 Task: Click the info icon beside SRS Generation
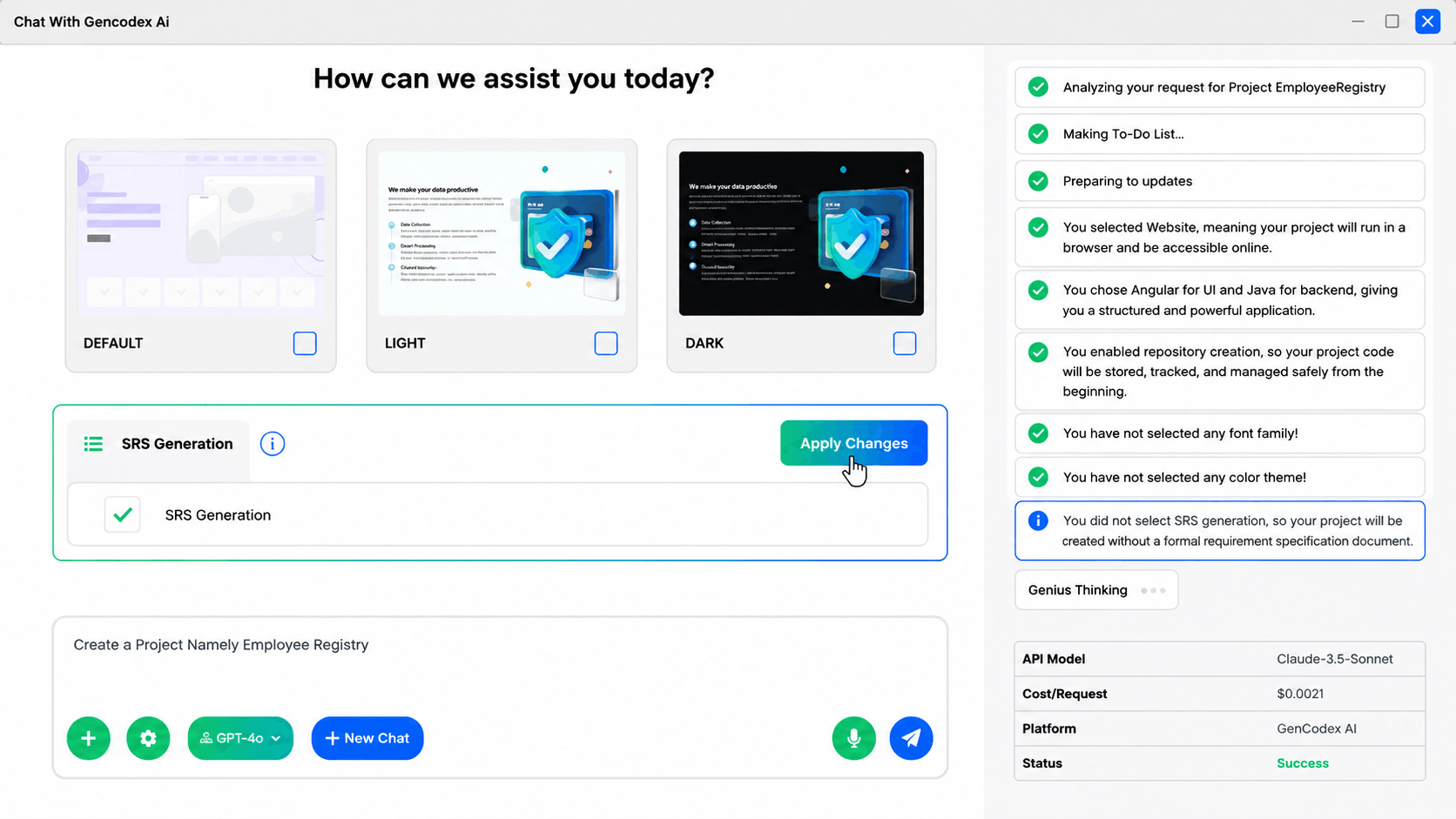coord(273,444)
